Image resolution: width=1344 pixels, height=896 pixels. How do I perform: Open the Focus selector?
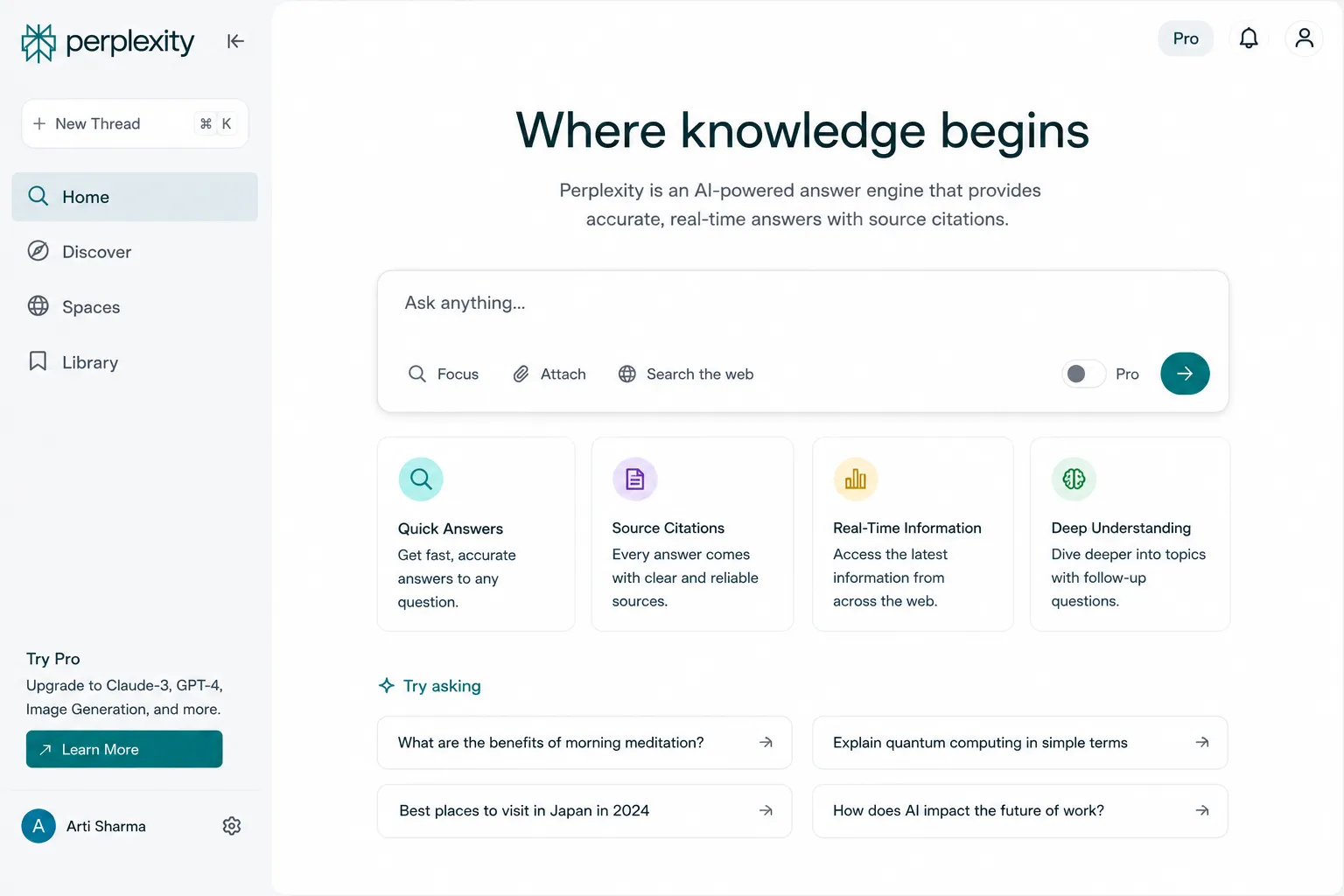point(444,374)
